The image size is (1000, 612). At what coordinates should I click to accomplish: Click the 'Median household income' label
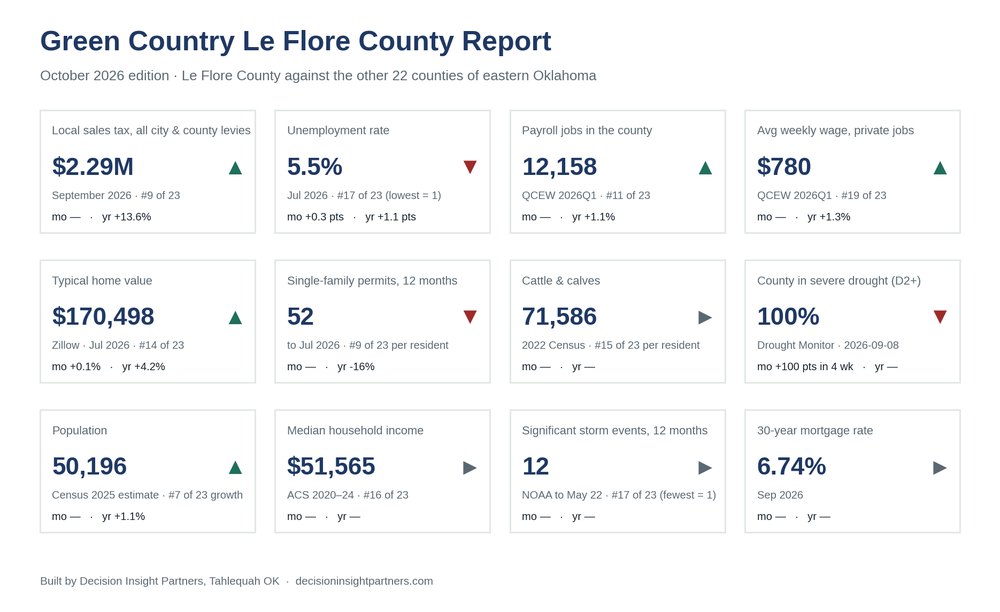(355, 431)
